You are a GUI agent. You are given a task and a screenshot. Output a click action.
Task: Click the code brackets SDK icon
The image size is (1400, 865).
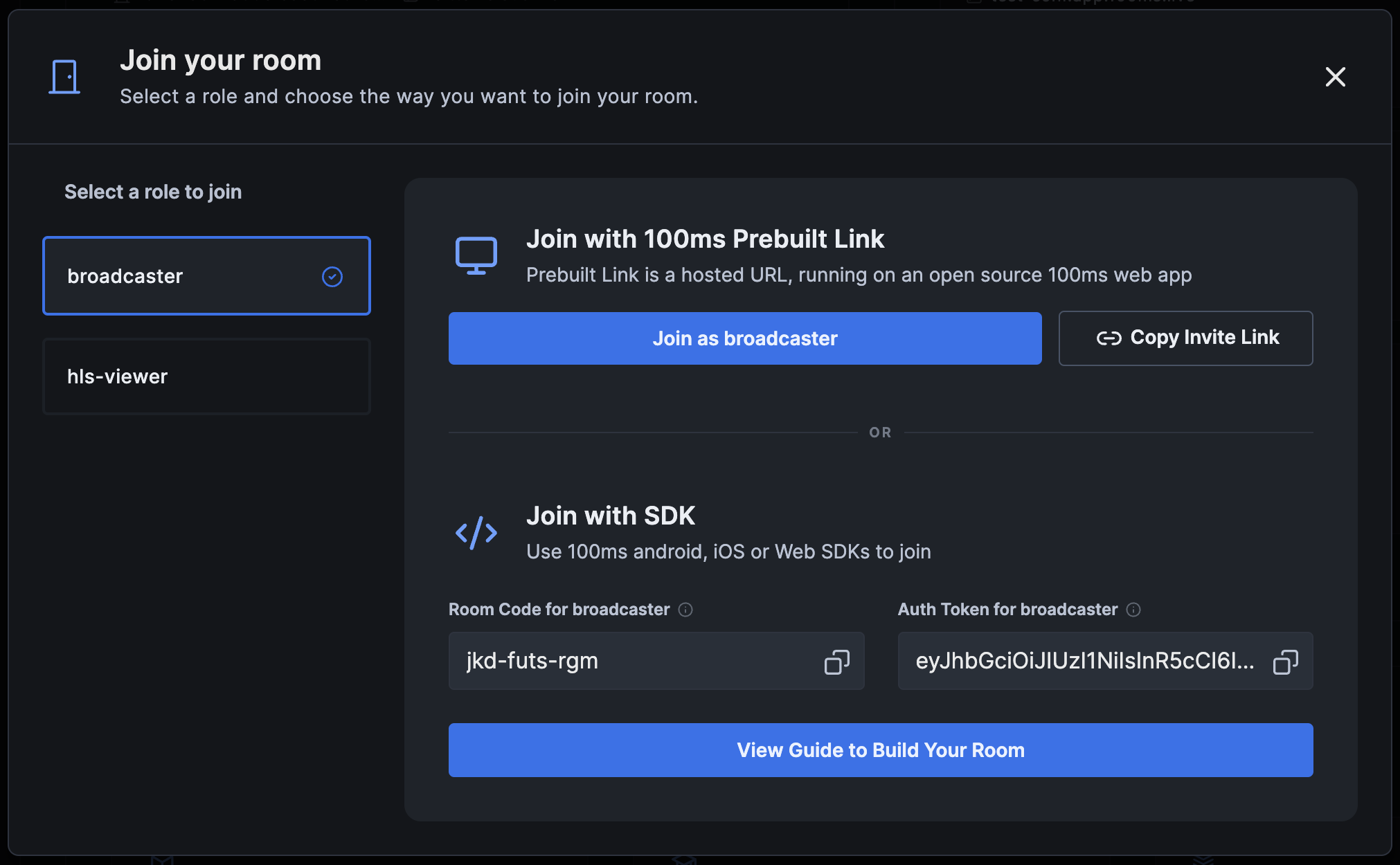click(476, 533)
